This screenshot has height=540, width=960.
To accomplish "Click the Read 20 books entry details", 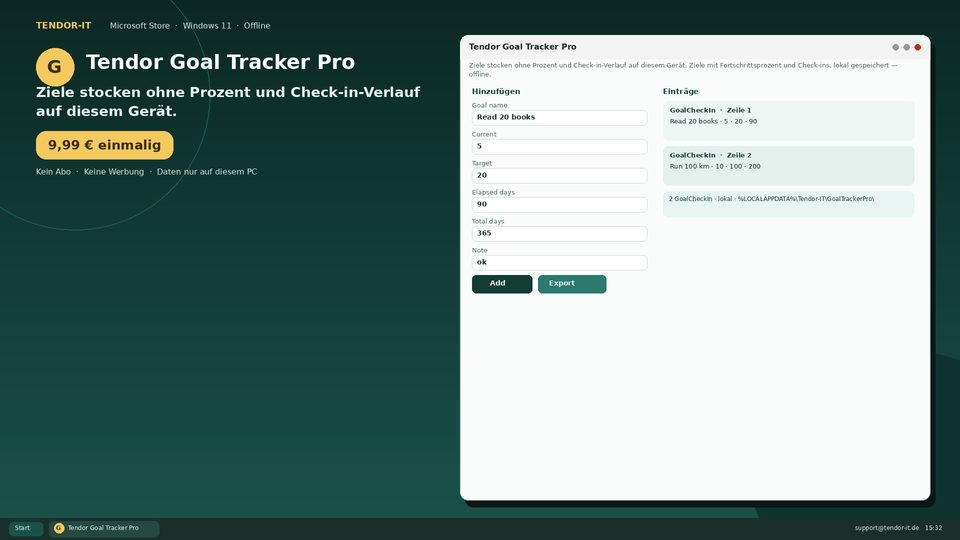I will [x=713, y=122].
